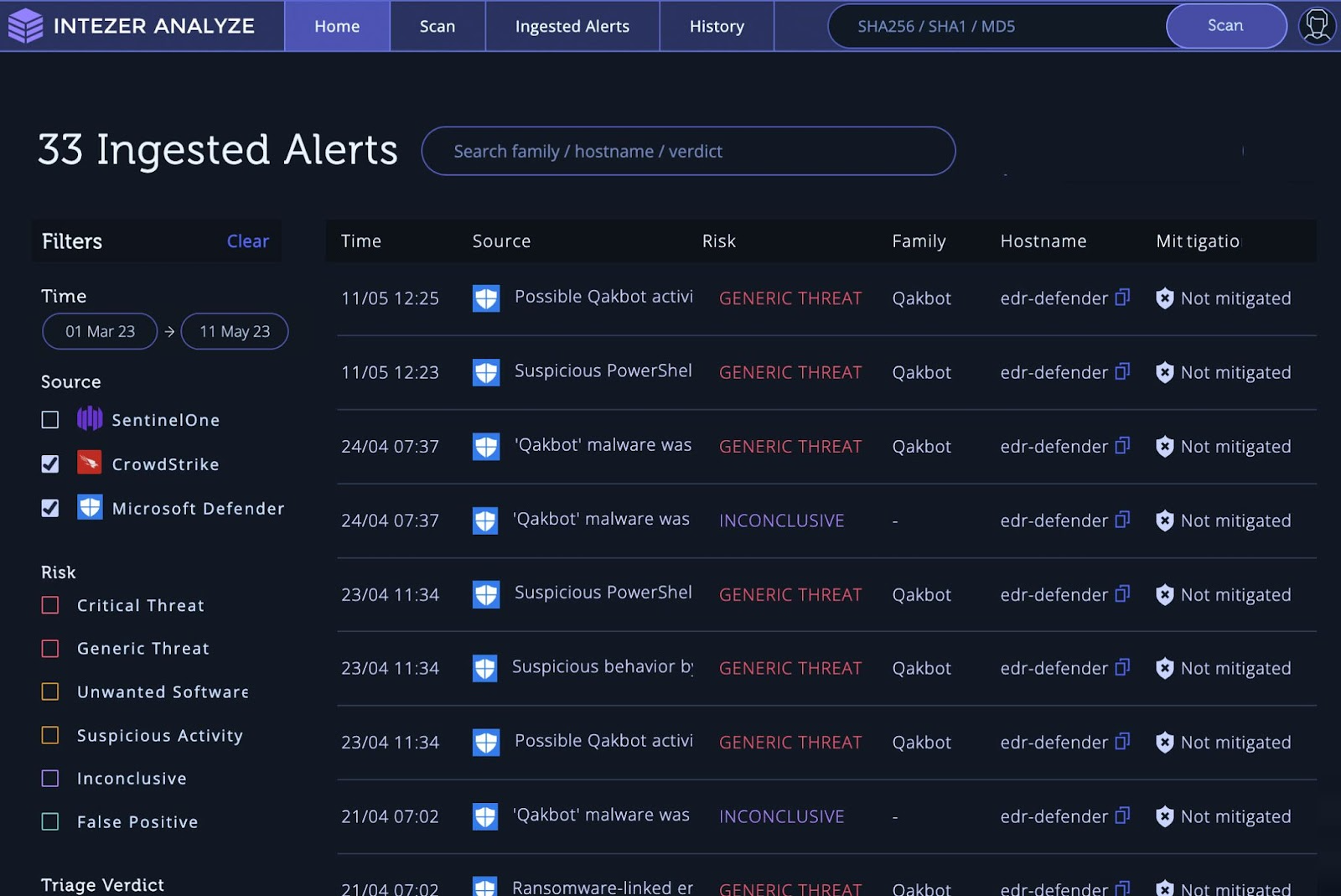Click the SentinelOne logo in Source filters
This screenshot has width=1341, height=896.
pyautogui.click(x=90, y=418)
